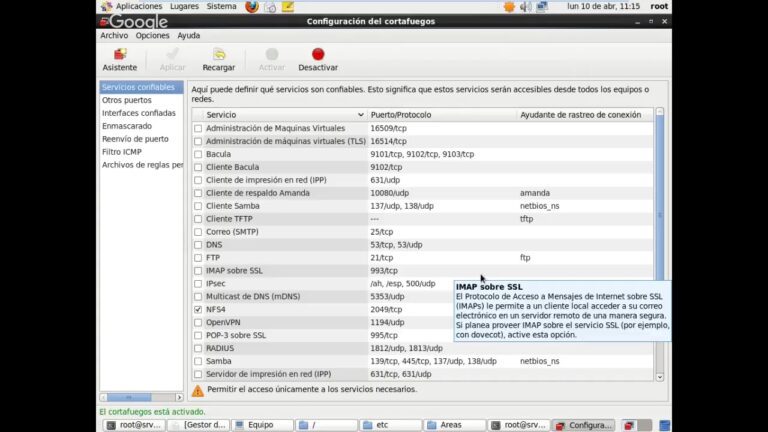Screen dimensions: 768x432
Task: Click the orange update notification tray icon
Action: coord(509,6)
